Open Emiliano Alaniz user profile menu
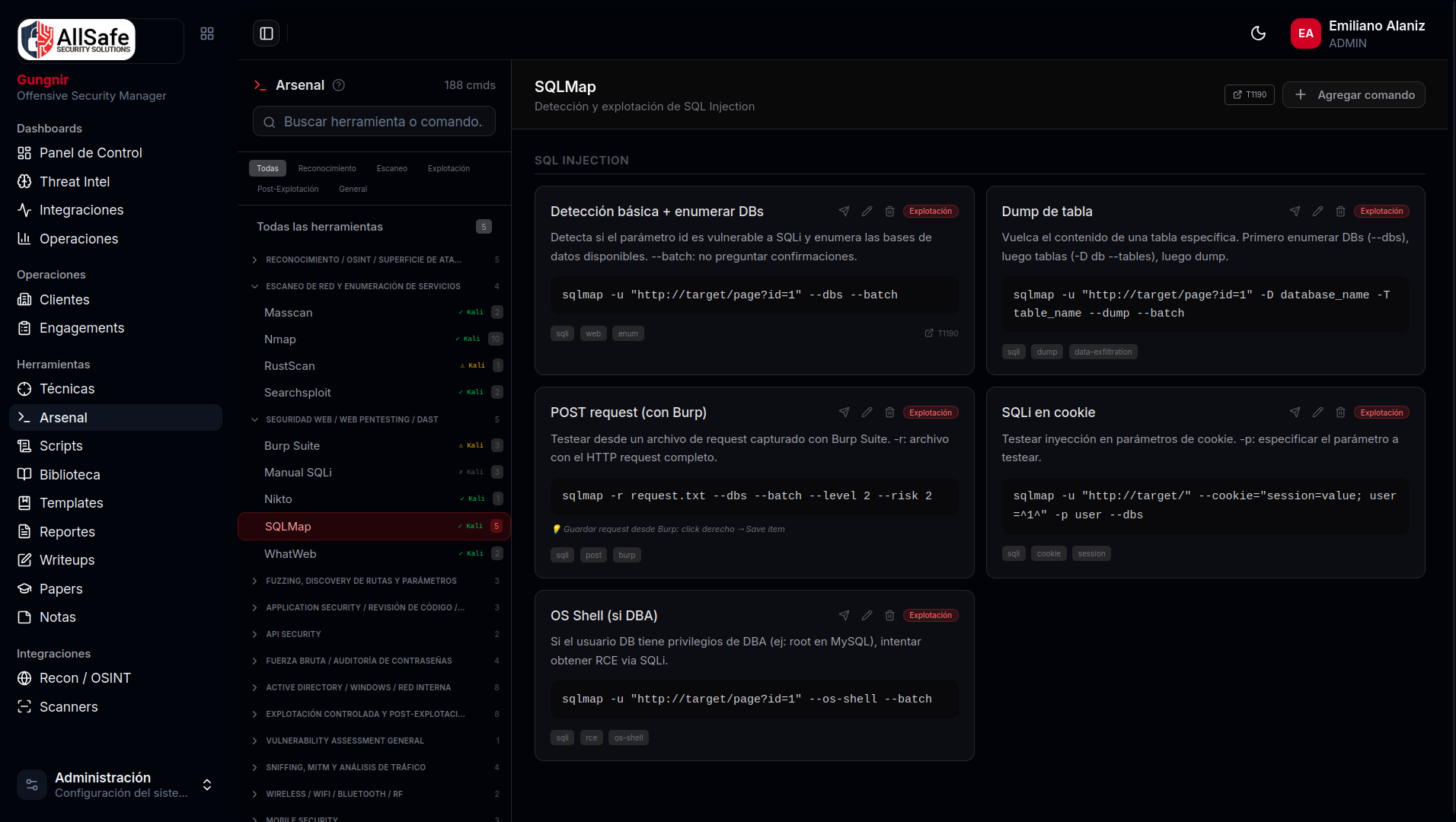The width and height of the screenshot is (1456, 822). tap(1358, 33)
